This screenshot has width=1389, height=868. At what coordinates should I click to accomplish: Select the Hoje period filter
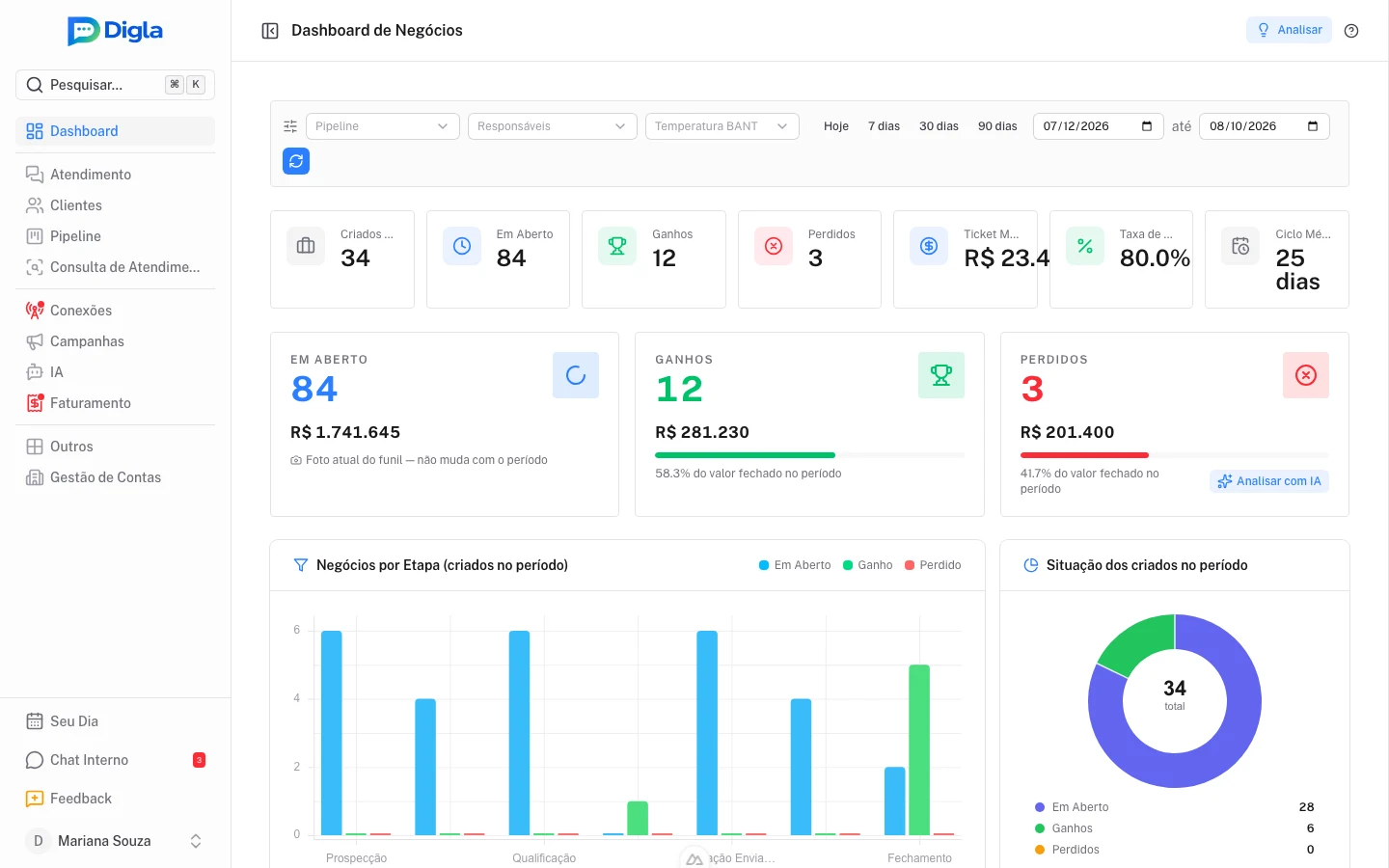tap(836, 126)
